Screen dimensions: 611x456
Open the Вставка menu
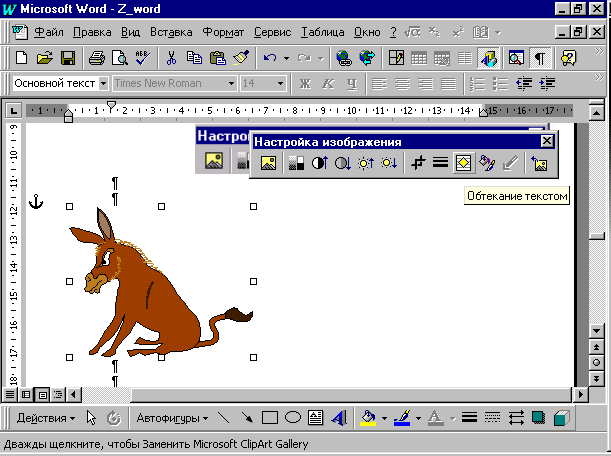point(171,32)
